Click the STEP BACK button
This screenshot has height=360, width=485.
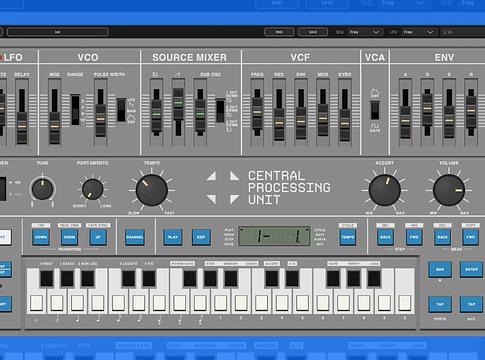point(385,237)
